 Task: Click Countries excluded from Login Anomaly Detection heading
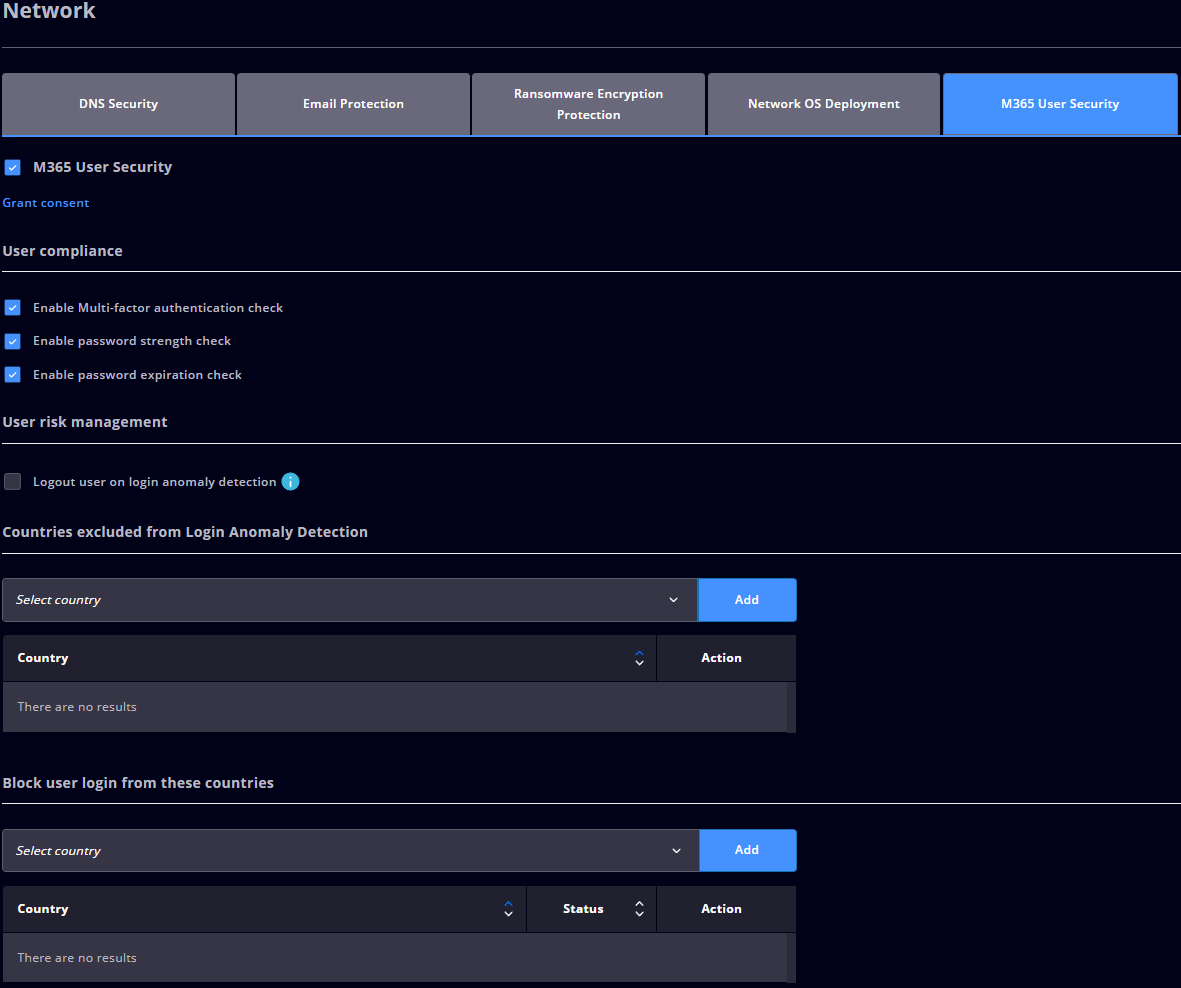pyautogui.click(x=185, y=532)
